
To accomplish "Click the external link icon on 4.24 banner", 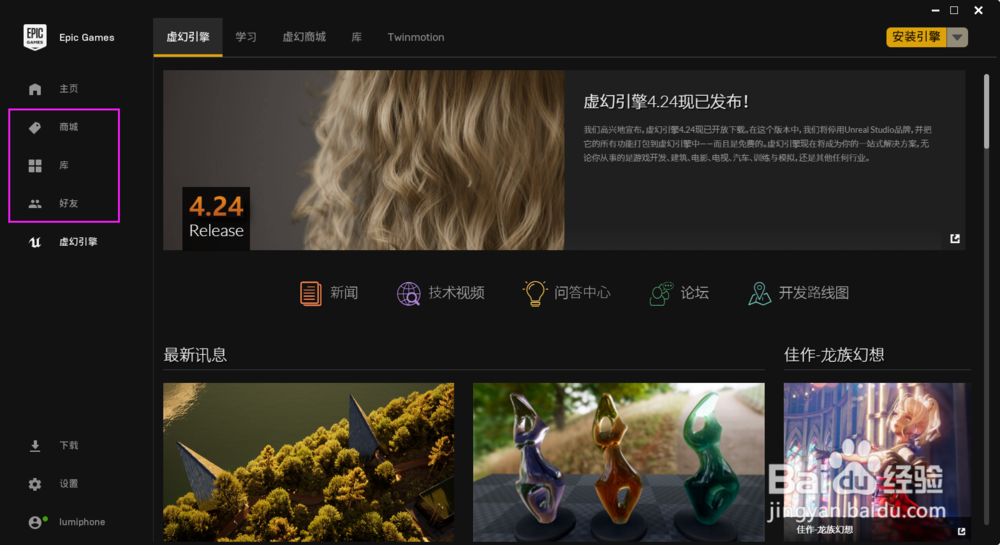I will pos(955,238).
